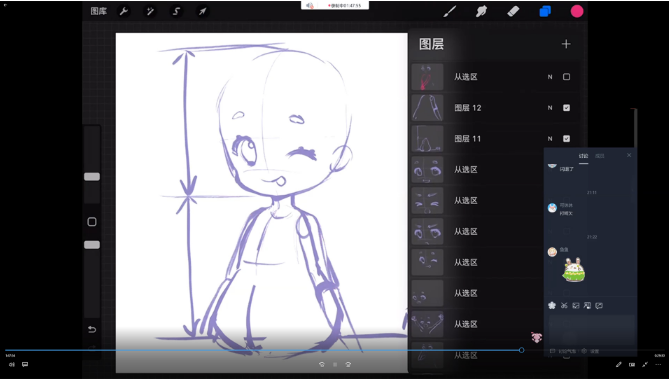Click the bunny sticker in chat
This screenshot has height=379, width=669.
tap(574, 269)
